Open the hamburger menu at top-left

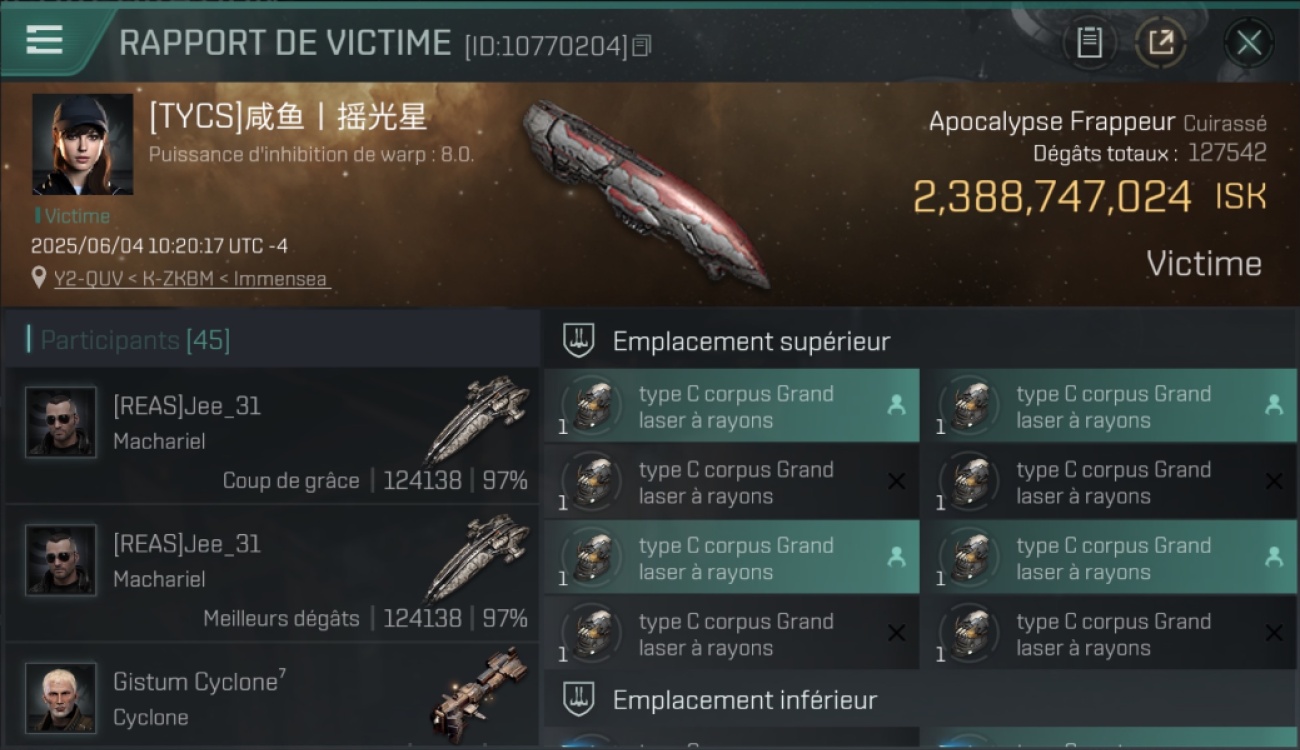point(44,40)
